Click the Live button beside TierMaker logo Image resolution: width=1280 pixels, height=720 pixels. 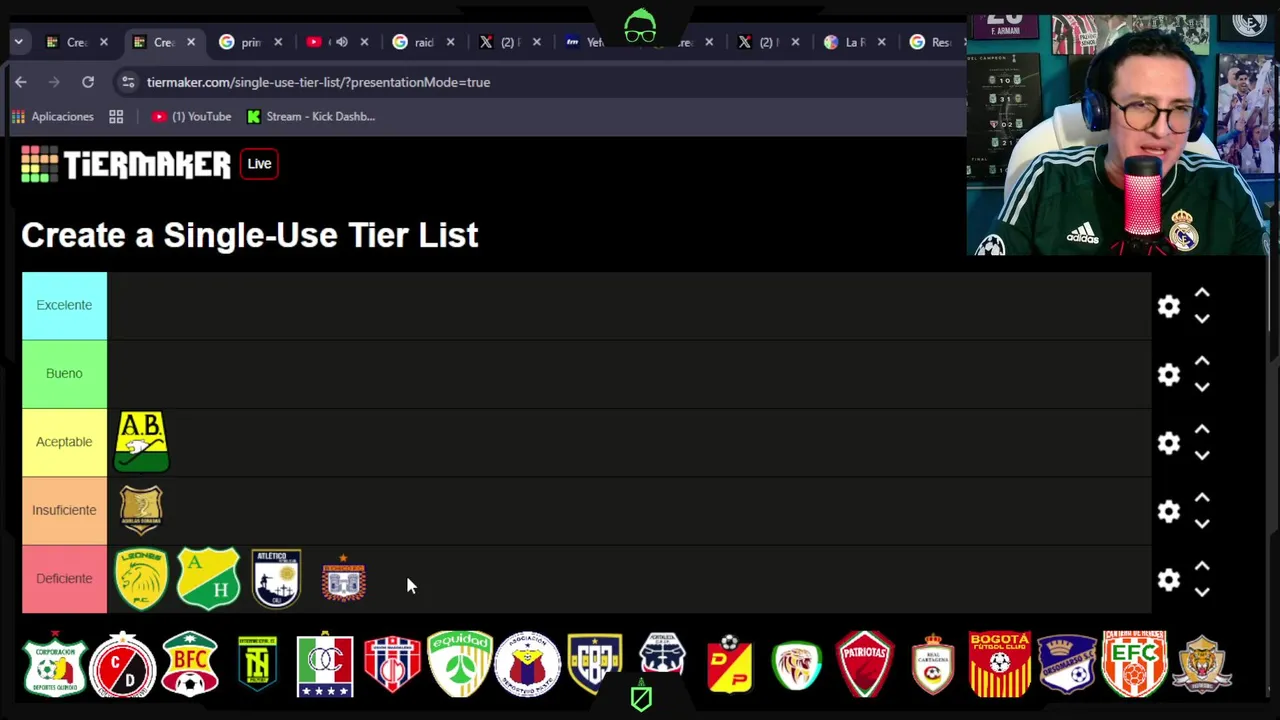(x=259, y=164)
